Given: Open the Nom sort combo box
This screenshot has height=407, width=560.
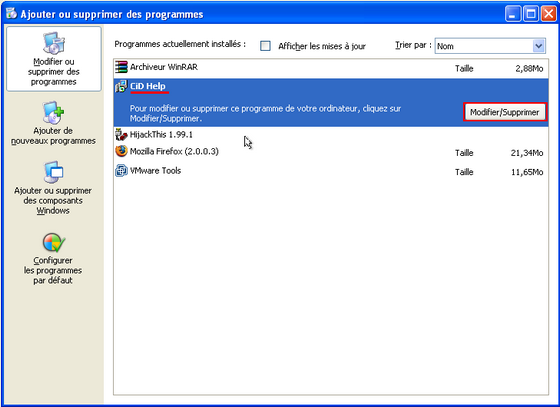Looking at the screenshot, I should pyautogui.click(x=490, y=46).
